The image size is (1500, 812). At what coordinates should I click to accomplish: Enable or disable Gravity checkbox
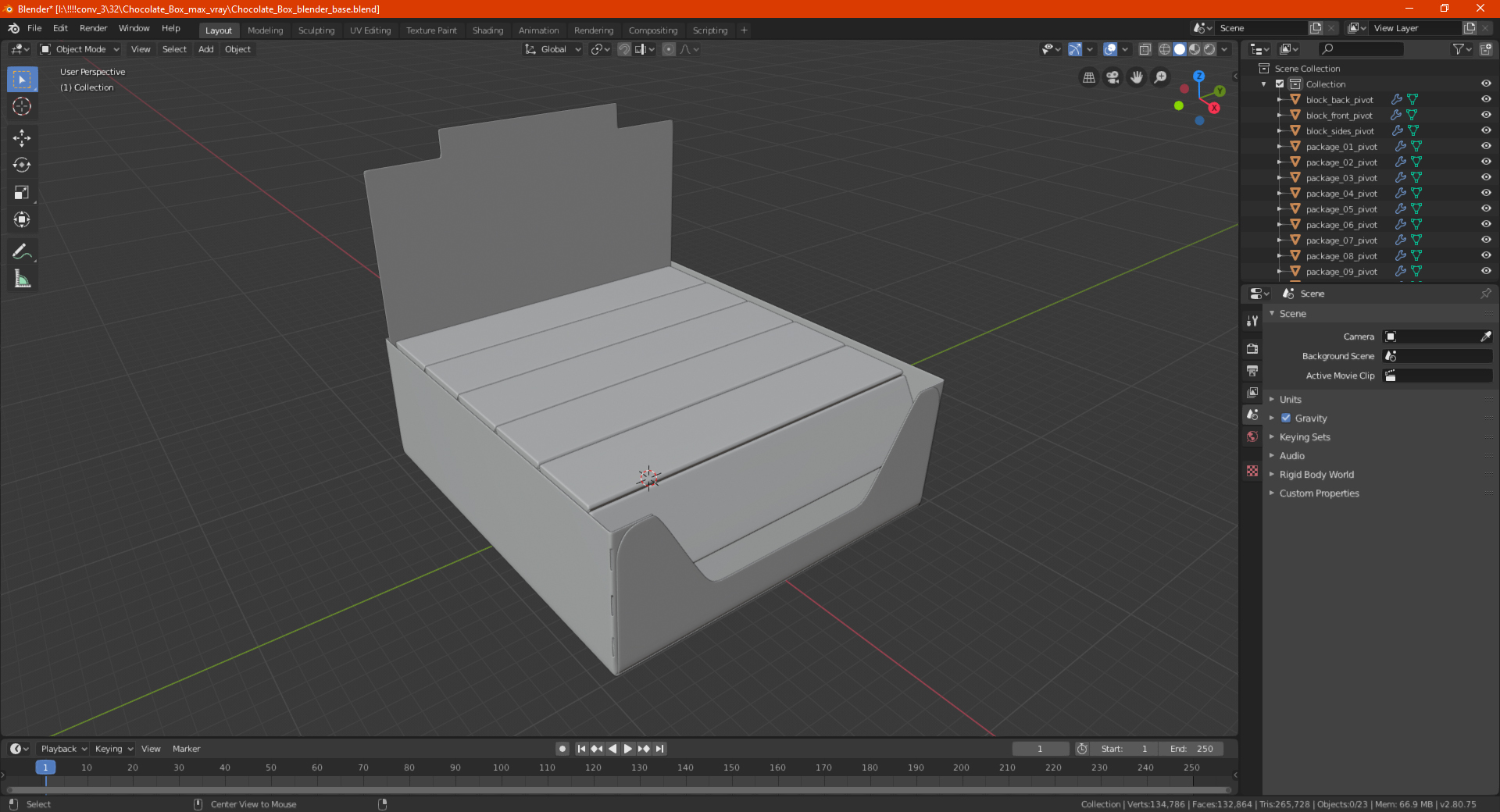pos(1286,418)
